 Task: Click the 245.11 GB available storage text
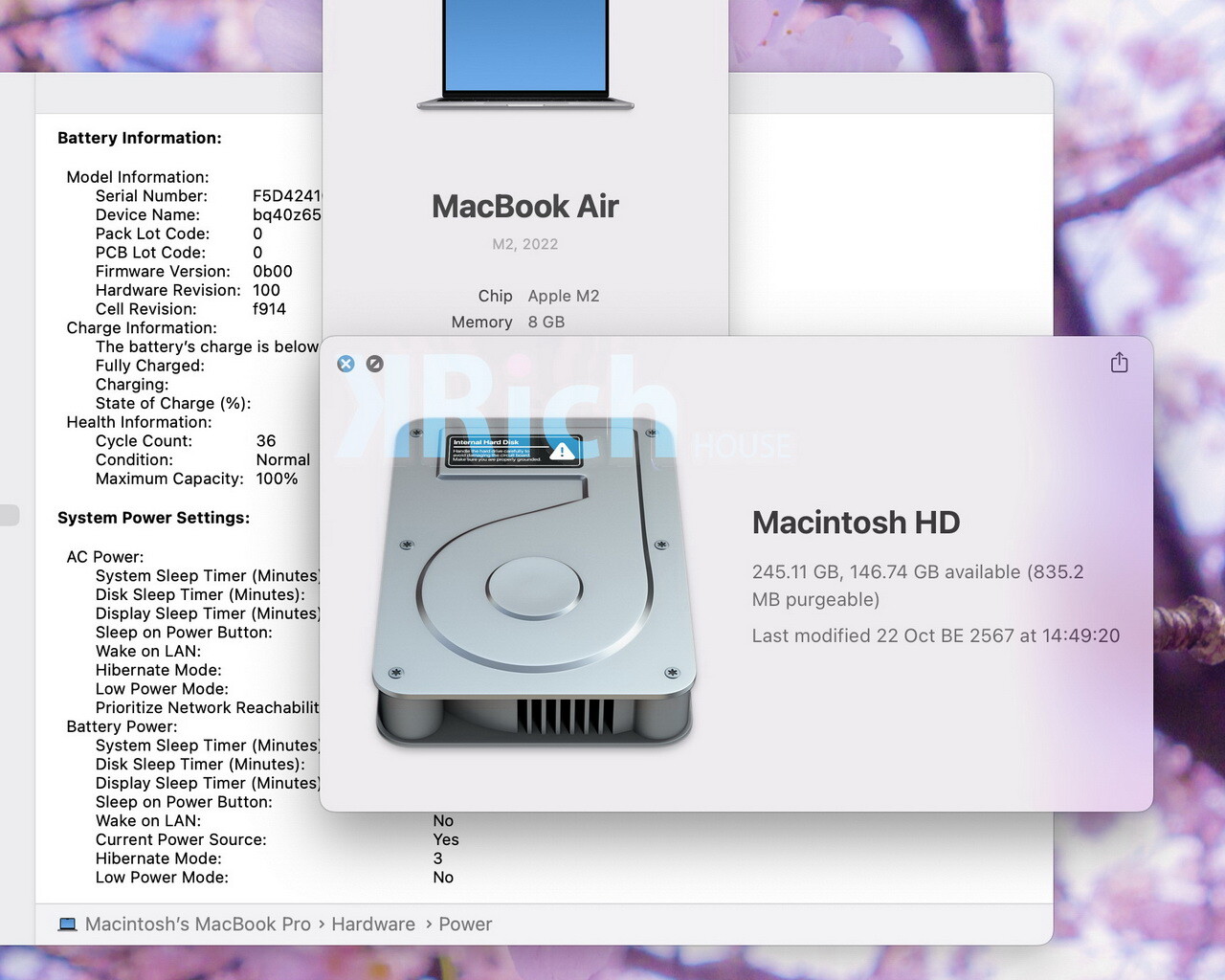pyautogui.click(x=918, y=586)
